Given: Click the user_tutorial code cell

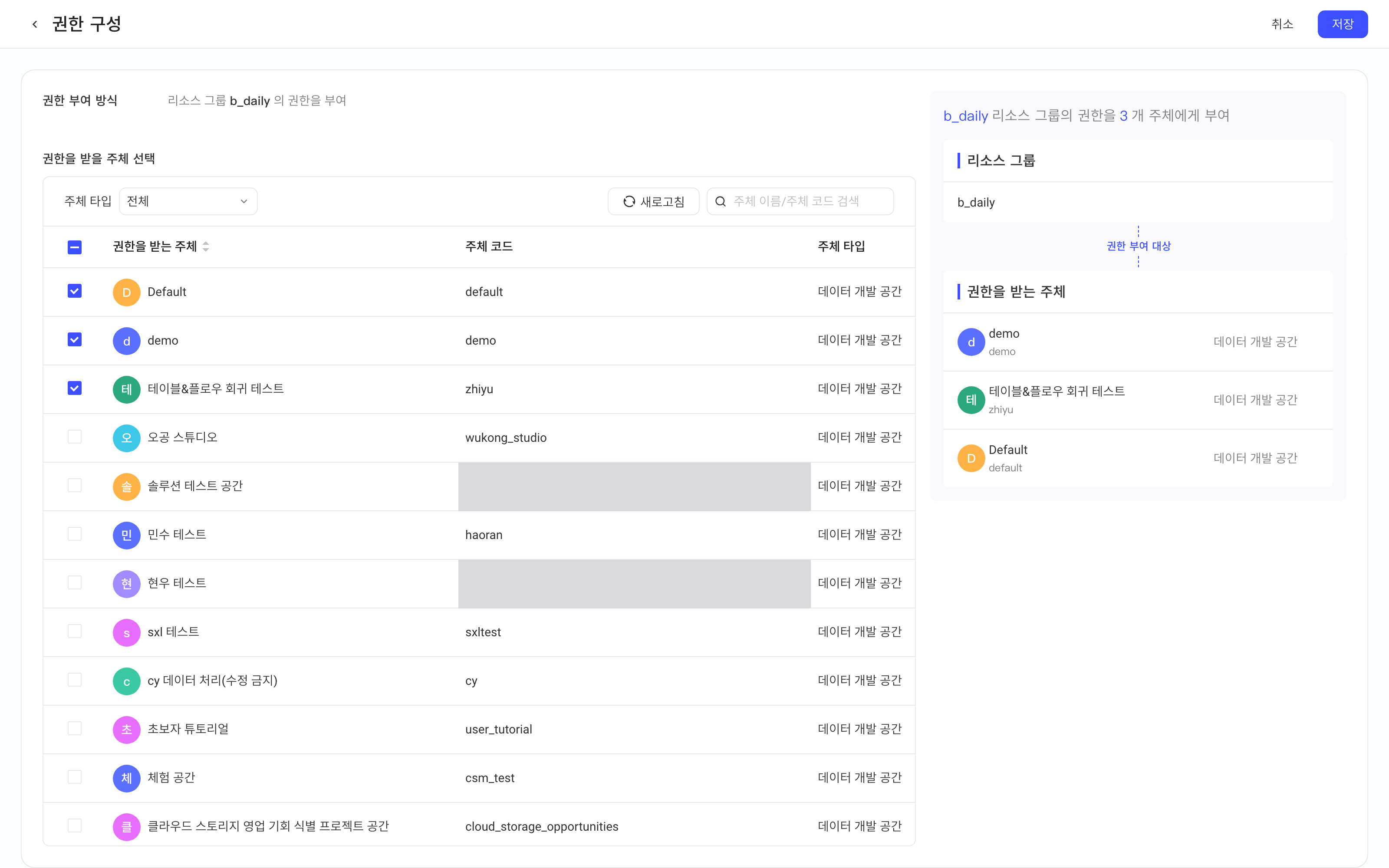Looking at the screenshot, I should 499,730.
